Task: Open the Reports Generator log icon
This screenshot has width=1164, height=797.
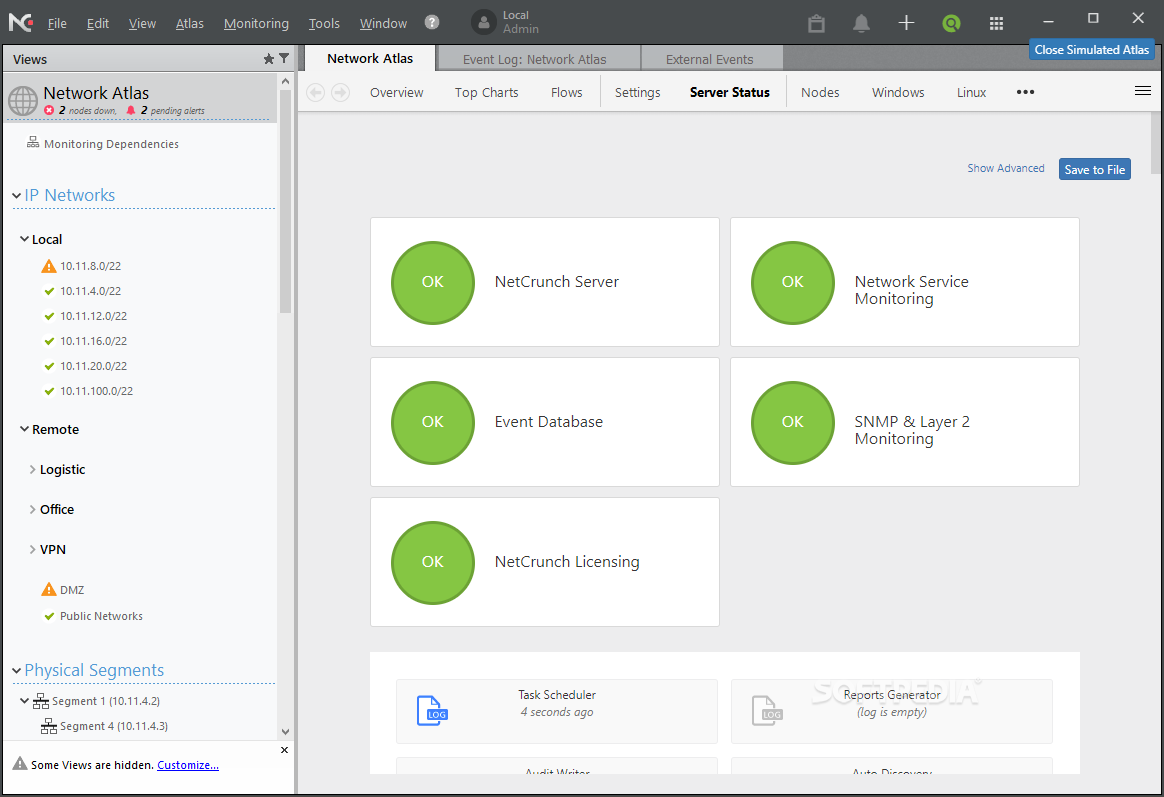Action: (x=767, y=710)
